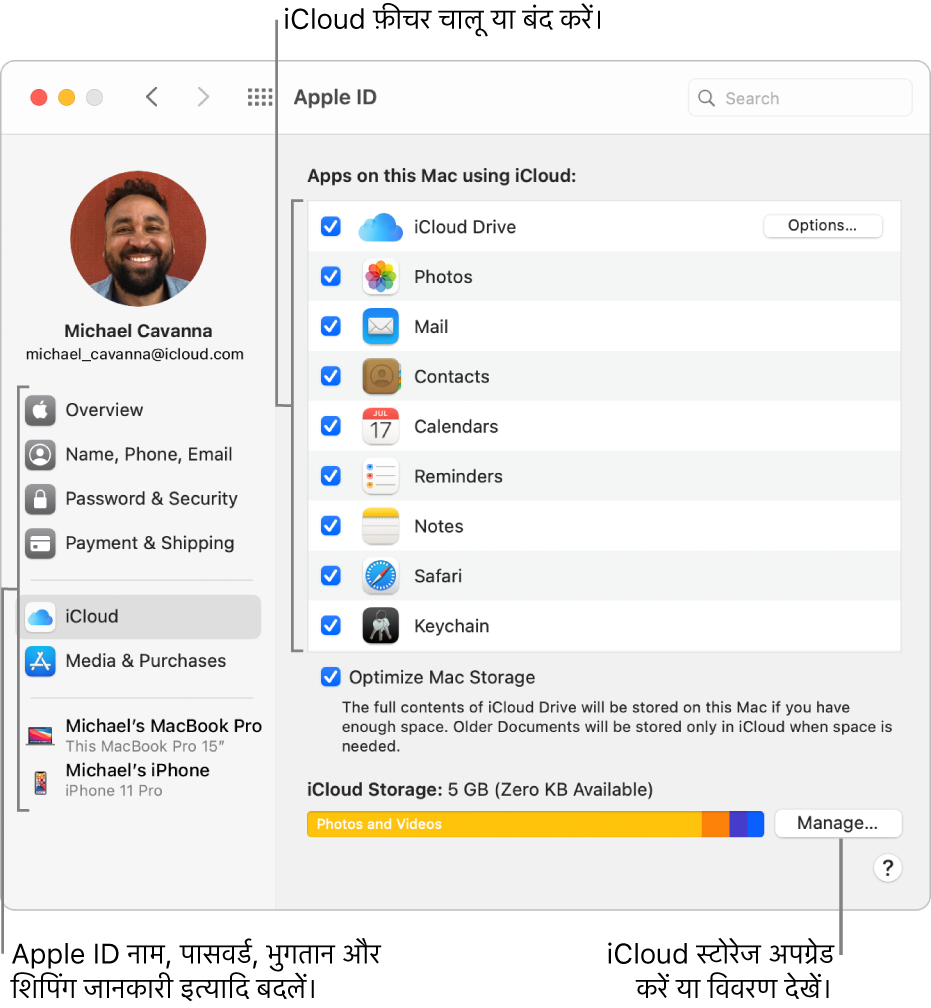Click the Keychain keys icon
This screenshot has width=931, height=1008.
[381, 626]
